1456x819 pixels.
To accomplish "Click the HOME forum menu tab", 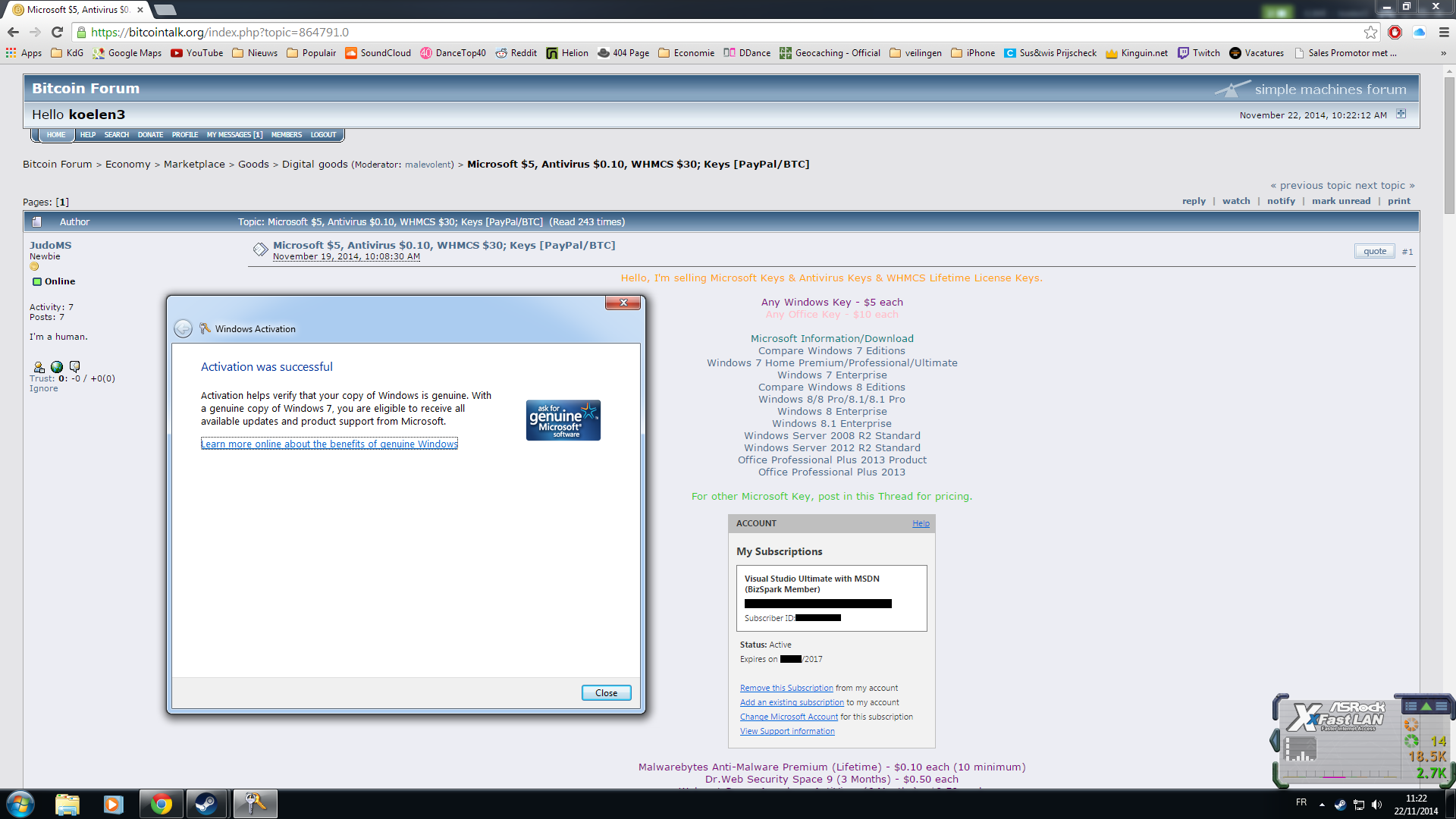I will click(x=55, y=135).
